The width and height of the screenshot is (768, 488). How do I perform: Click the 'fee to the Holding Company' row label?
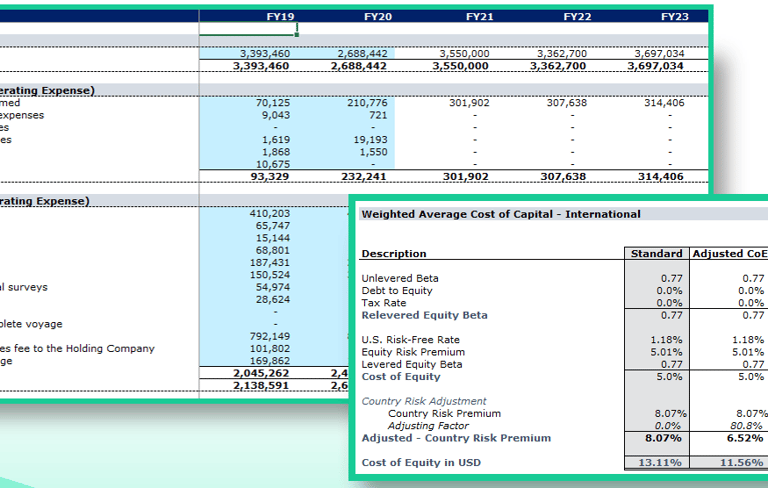pyautogui.click(x=77, y=348)
